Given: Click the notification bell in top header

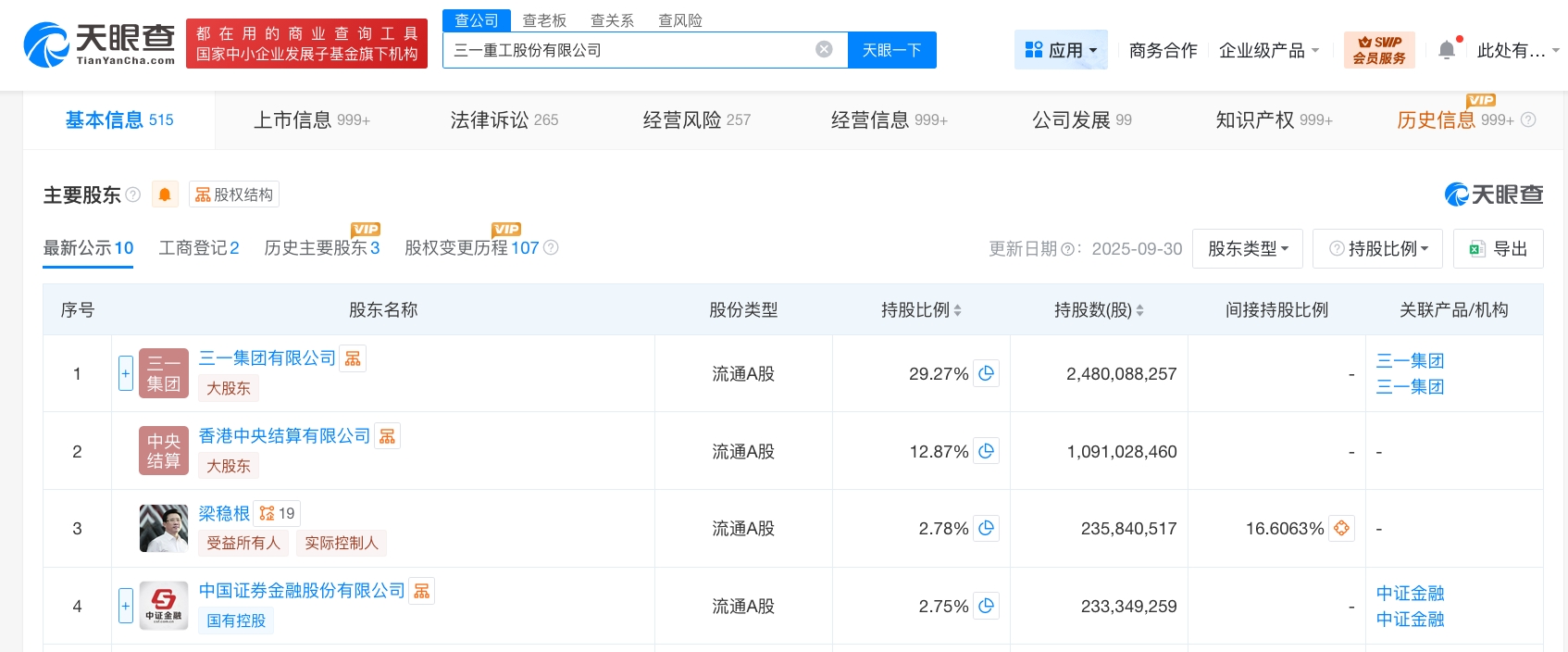Looking at the screenshot, I should [1447, 50].
